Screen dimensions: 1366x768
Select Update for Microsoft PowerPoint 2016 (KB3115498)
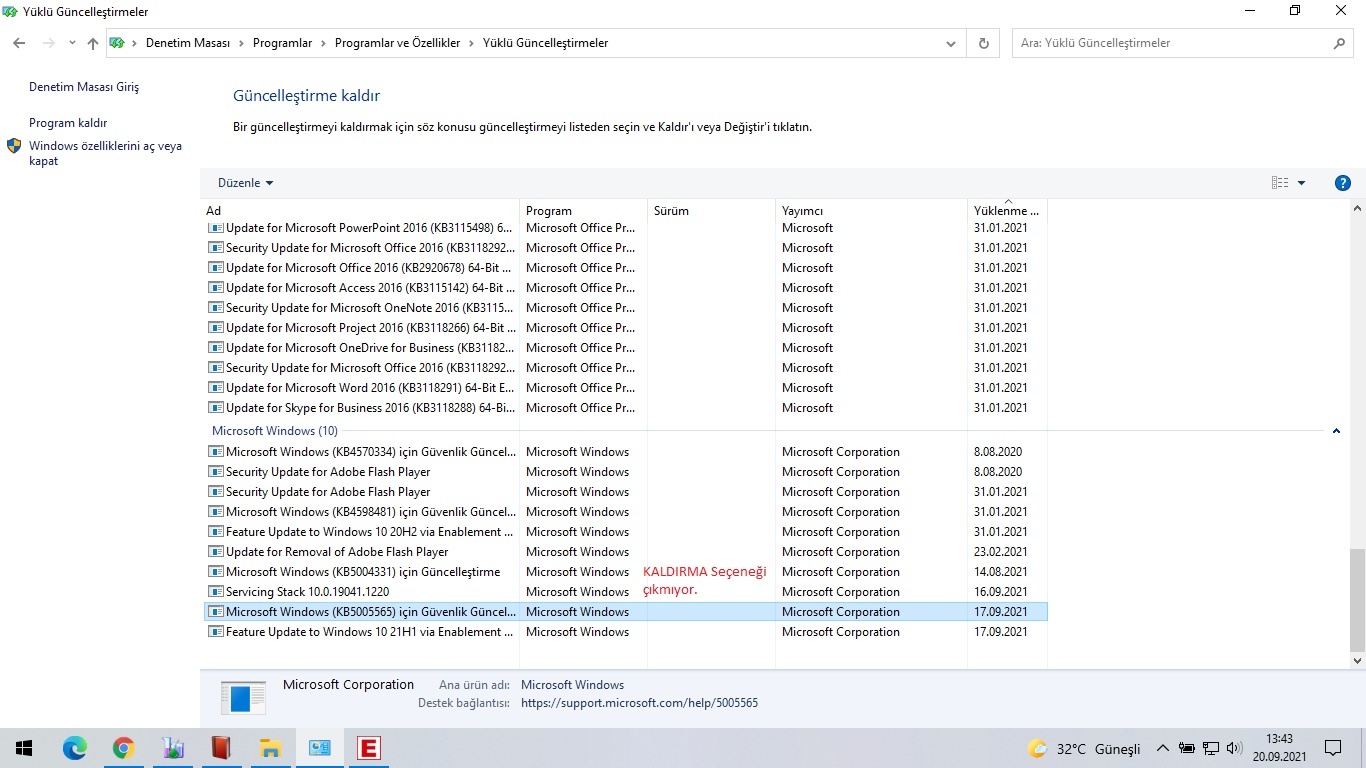(x=626, y=228)
